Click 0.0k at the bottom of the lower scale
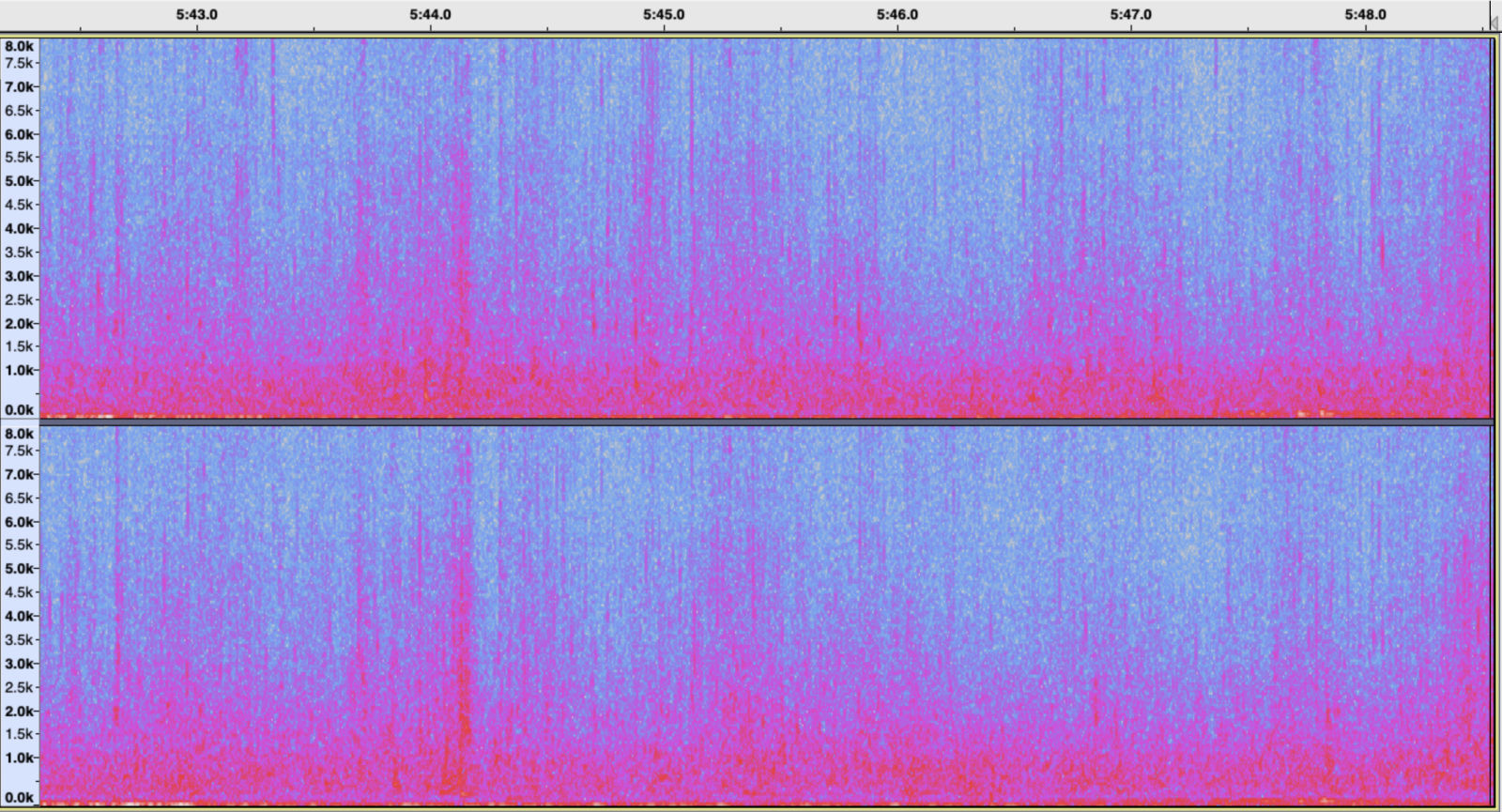Viewport: 1502px width, 812px height. point(19,798)
